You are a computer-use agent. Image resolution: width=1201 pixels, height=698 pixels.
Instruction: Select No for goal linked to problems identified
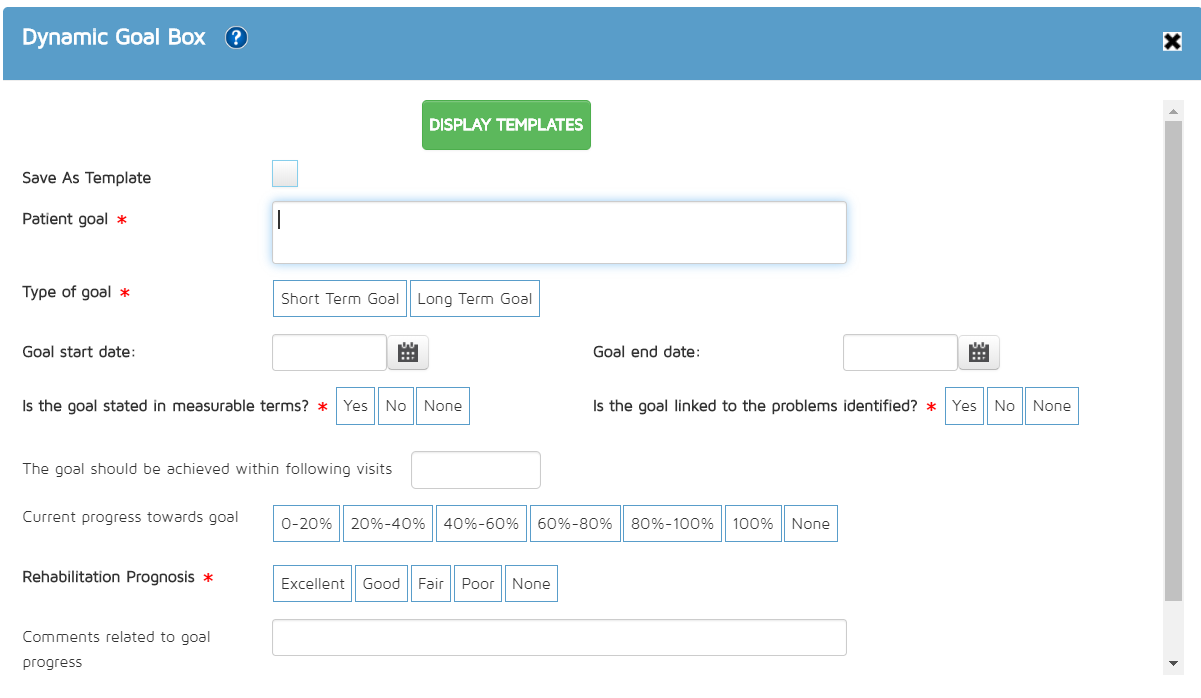1004,406
